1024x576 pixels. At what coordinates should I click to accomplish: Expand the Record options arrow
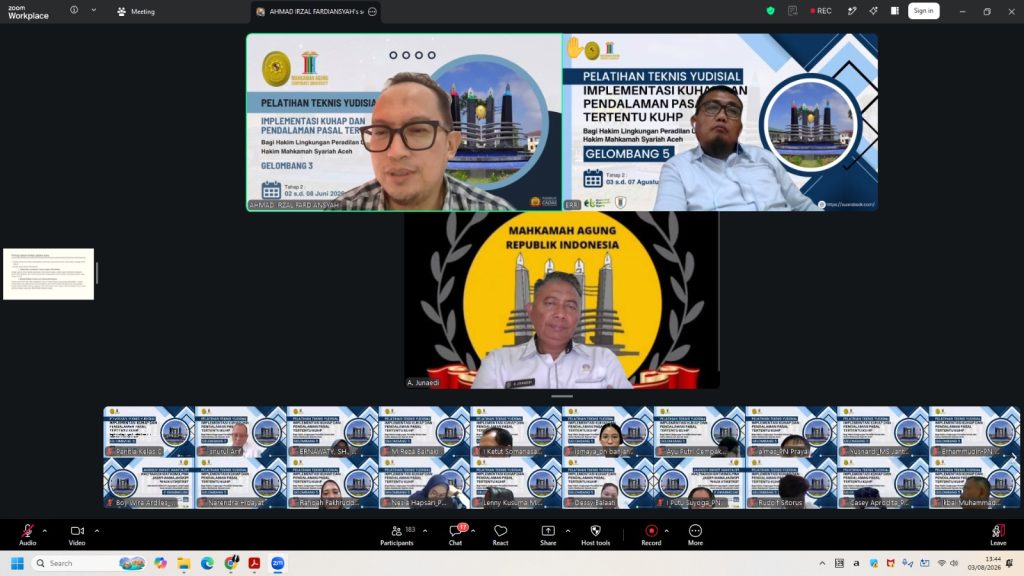[666, 531]
